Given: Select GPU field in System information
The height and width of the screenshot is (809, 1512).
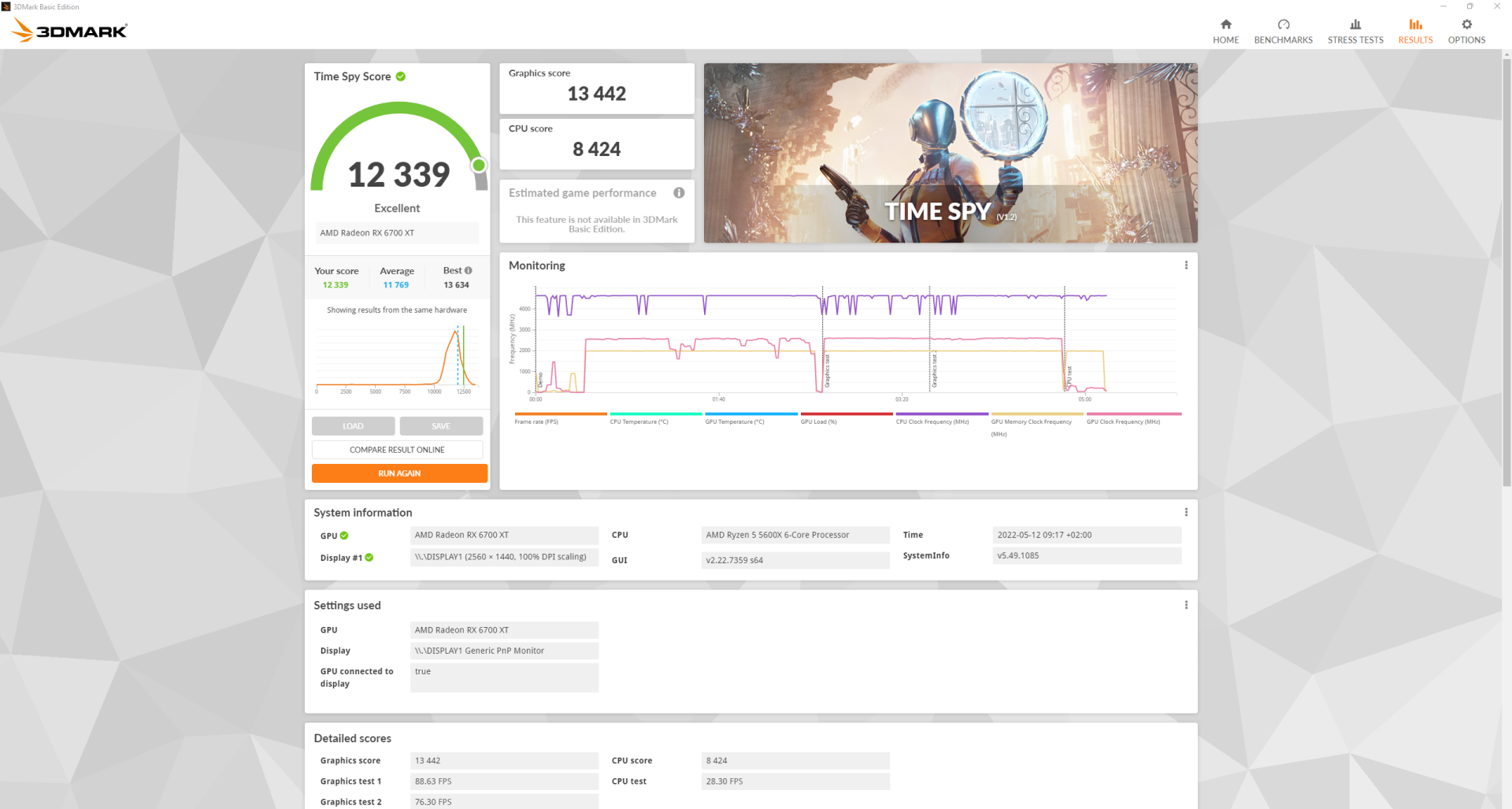Looking at the screenshot, I should tap(504, 535).
